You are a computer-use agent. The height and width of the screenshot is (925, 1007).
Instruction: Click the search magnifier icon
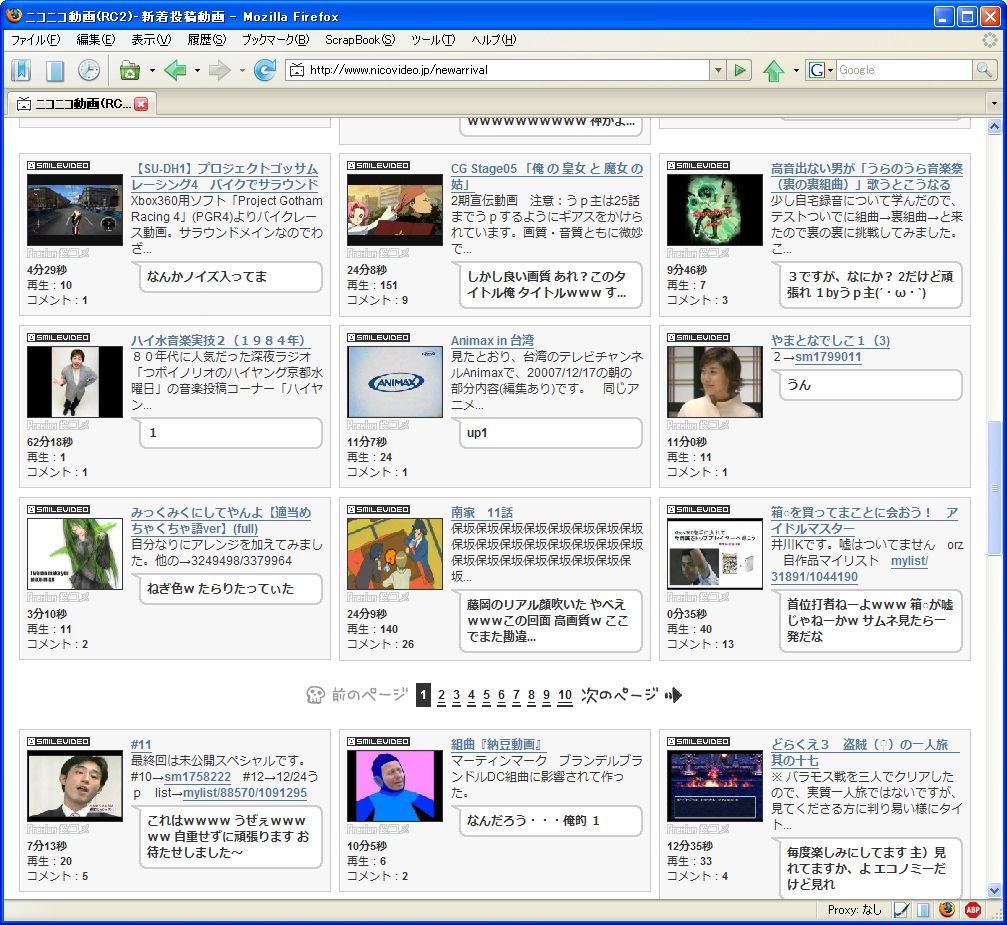point(983,69)
